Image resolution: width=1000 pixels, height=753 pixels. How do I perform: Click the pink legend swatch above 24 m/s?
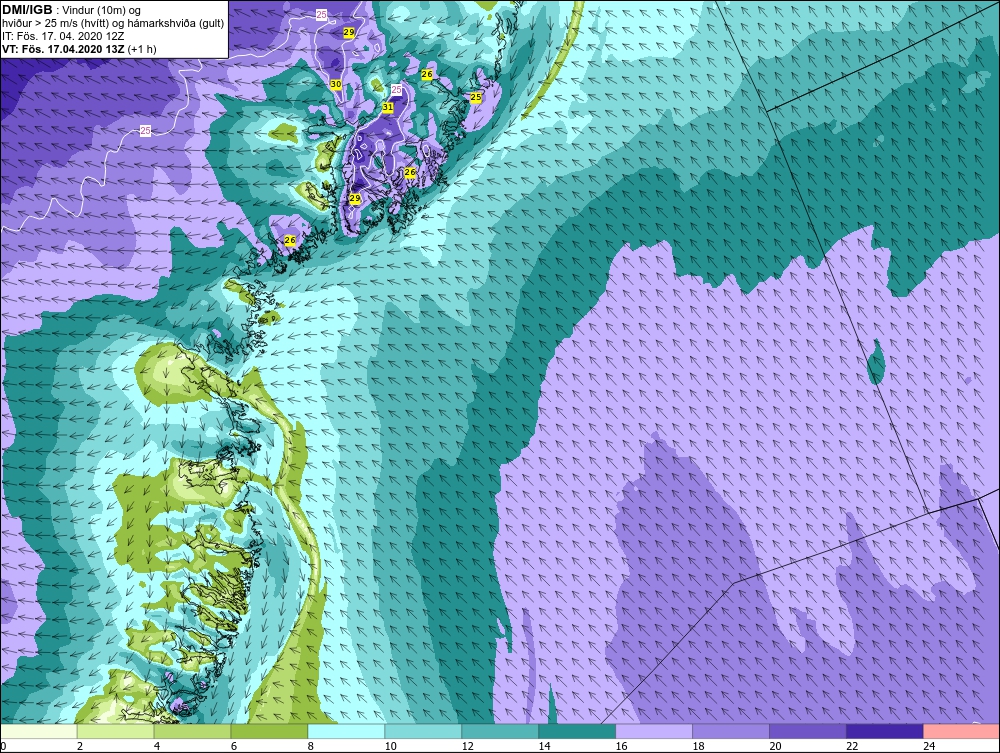(961, 731)
